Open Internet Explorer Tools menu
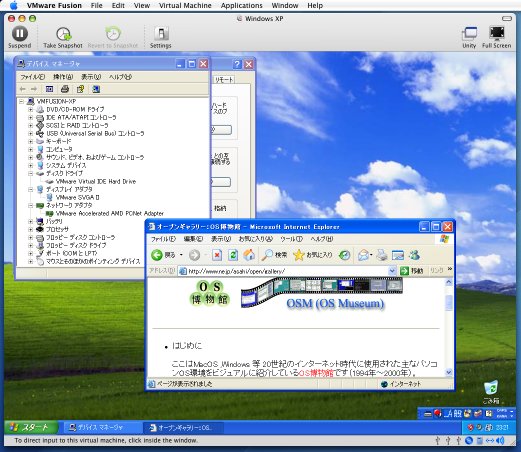The image size is (521, 452). 291,239
